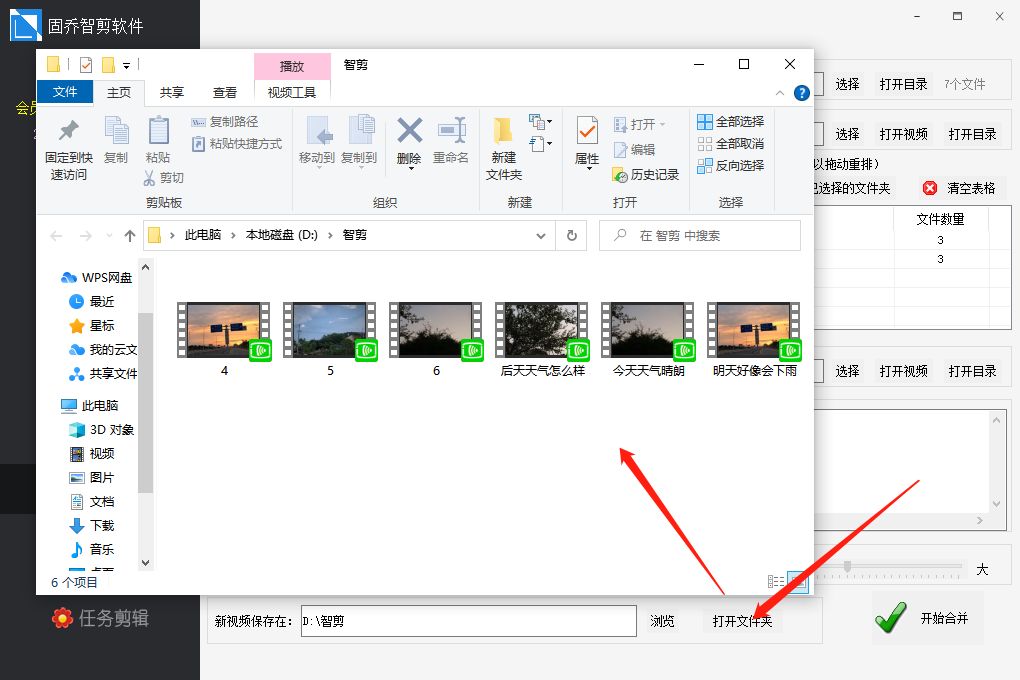Select video 后天天气怎么样
Viewport: 1020px width, 680px height.
pyautogui.click(x=543, y=340)
